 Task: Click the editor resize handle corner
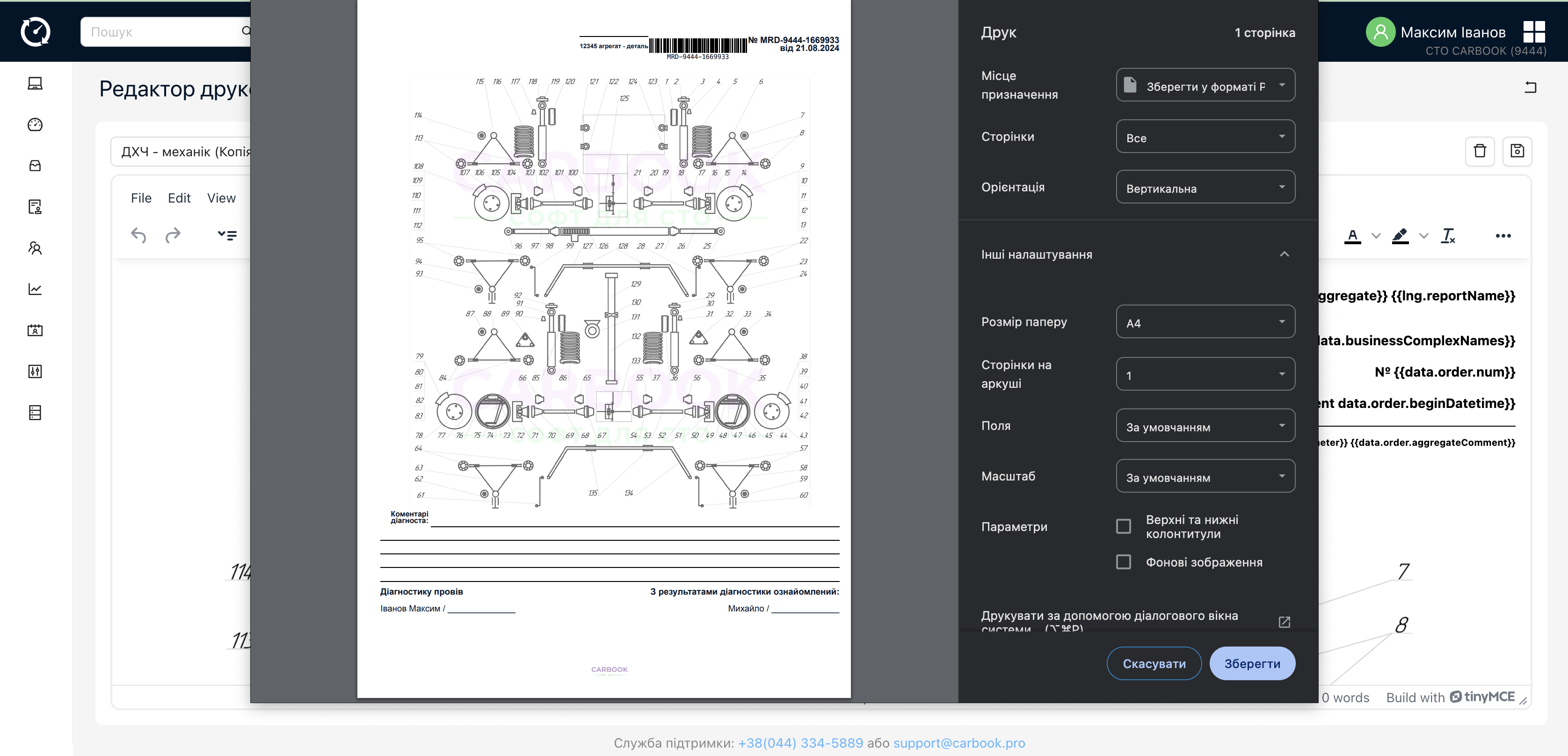pos(1524,701)
